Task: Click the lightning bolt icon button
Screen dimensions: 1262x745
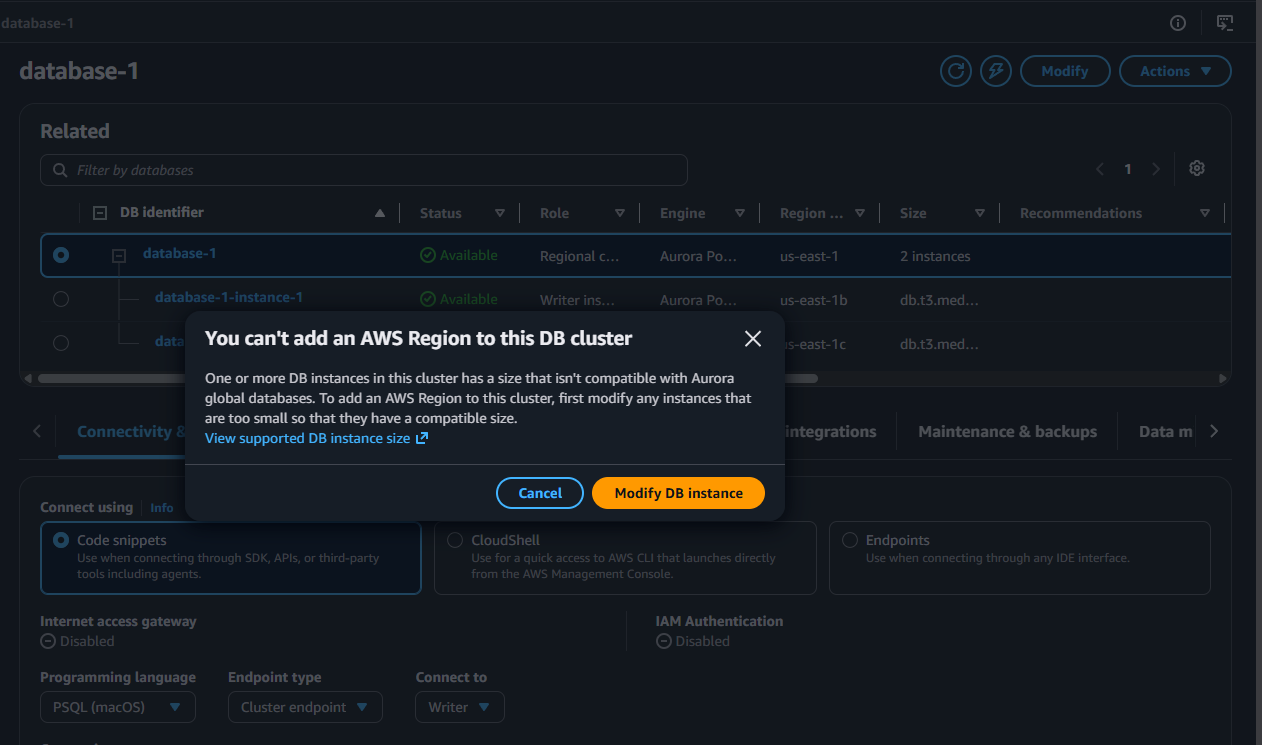Action: coord(995,71)
